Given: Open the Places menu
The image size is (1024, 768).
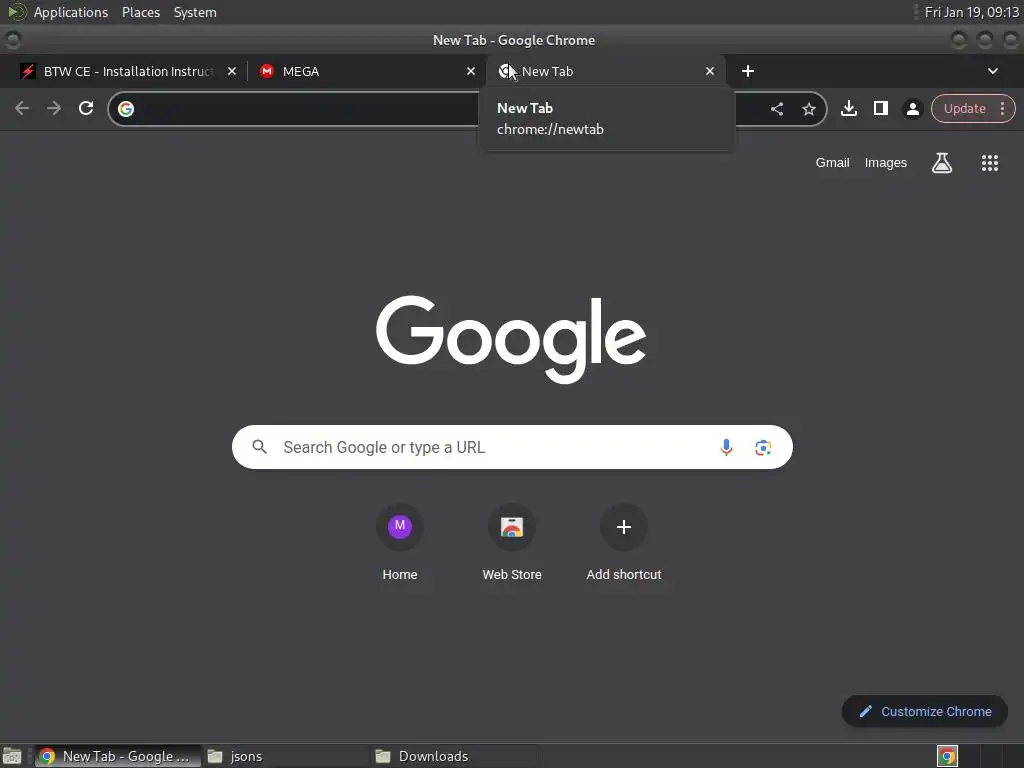Looking at the screenshot, I should pos(140,12).
